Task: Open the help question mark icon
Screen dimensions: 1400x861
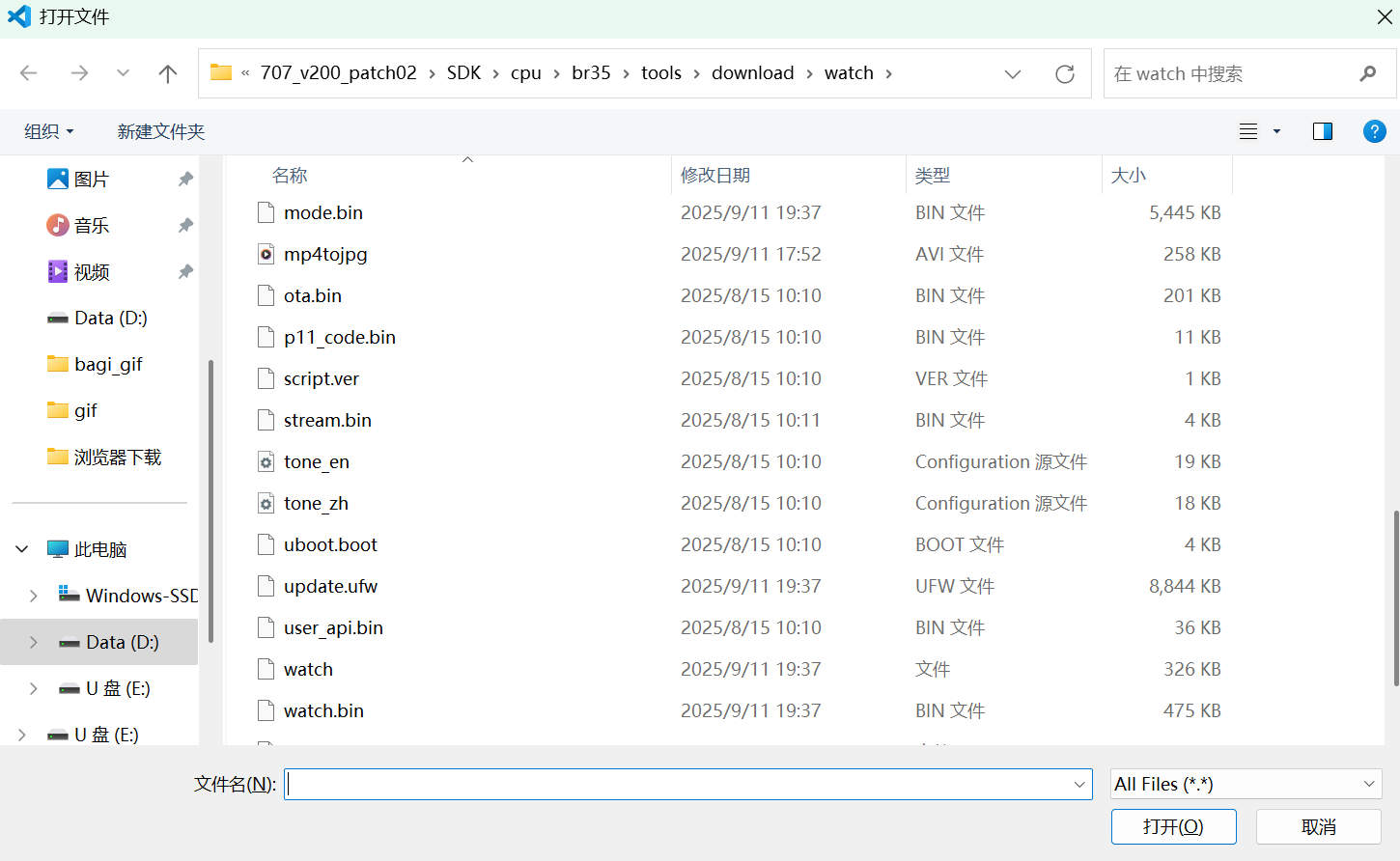Action: [1375, 131]
